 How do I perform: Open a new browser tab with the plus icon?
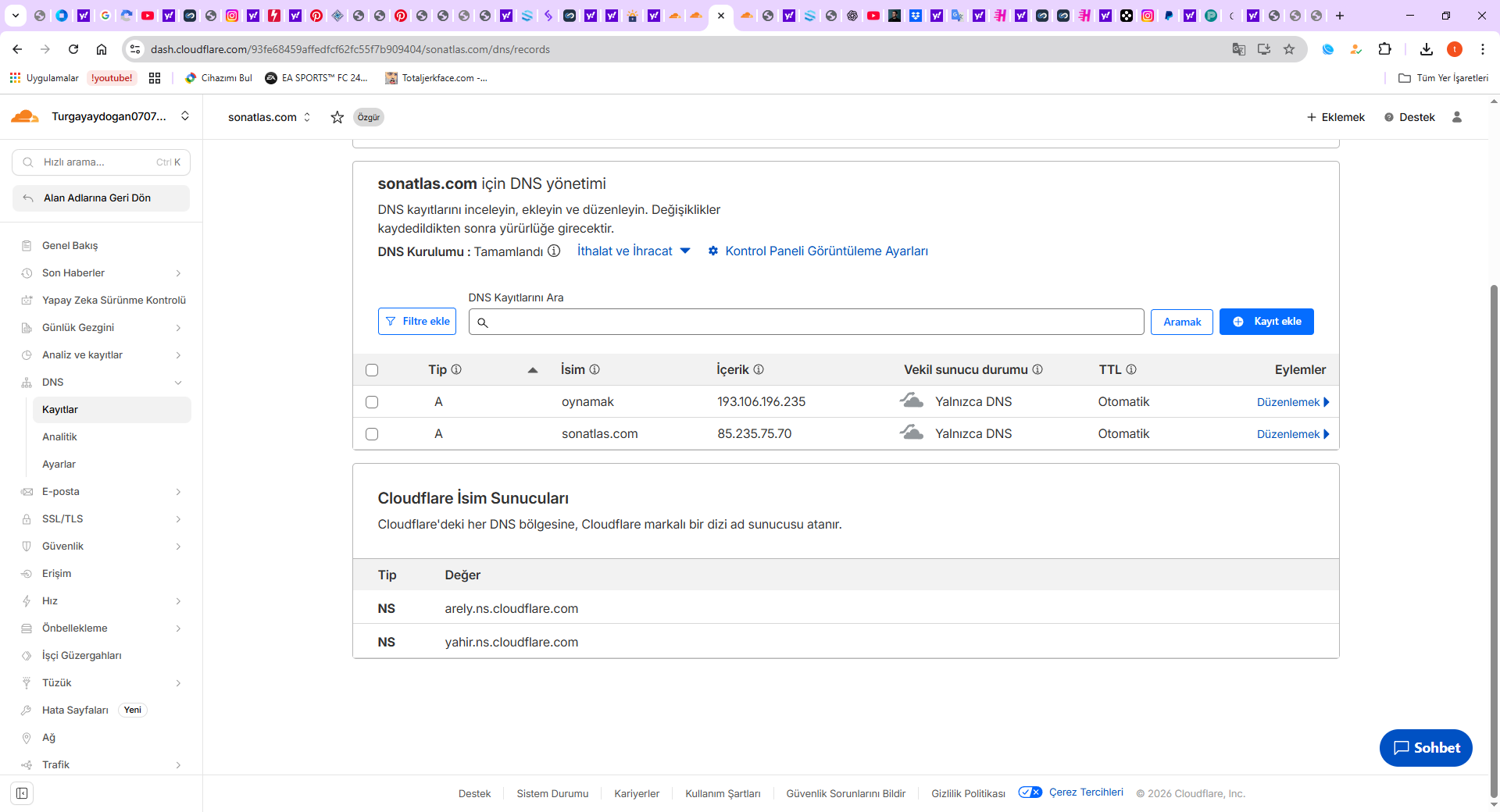click(x=1339, y=16)
